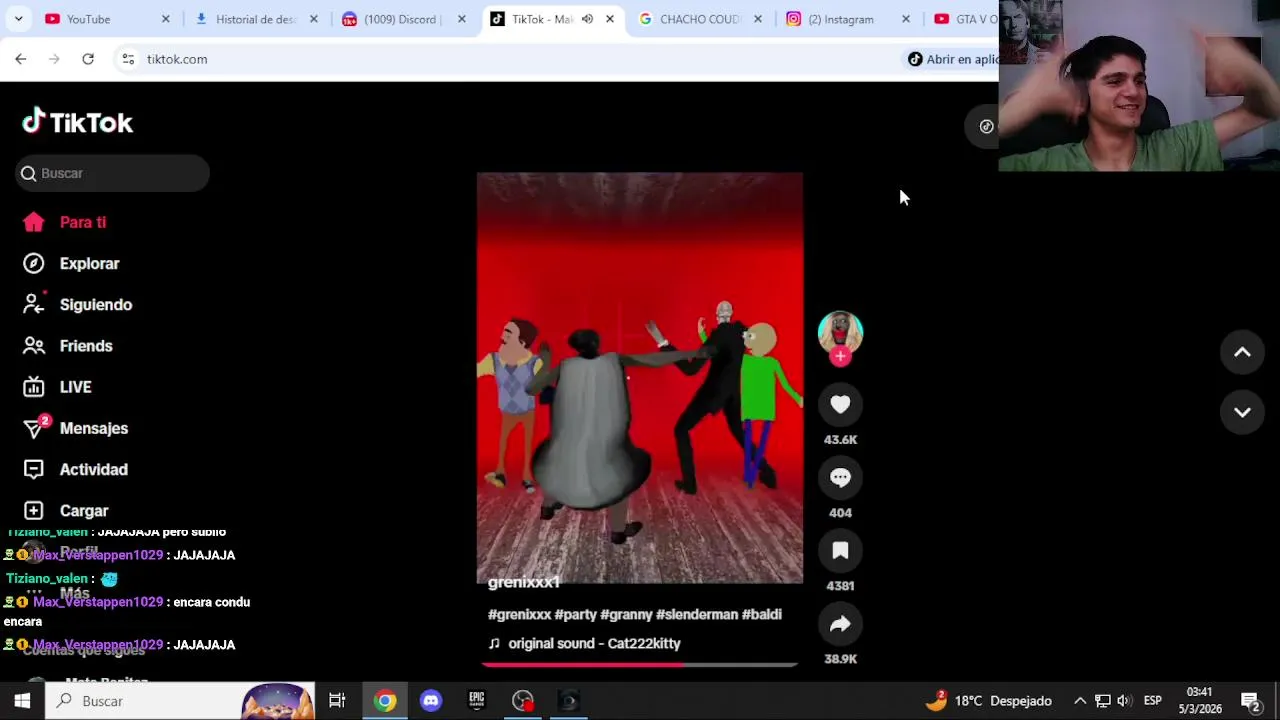
Task: Open the Para ti home feed
Action: click(65, 222)
